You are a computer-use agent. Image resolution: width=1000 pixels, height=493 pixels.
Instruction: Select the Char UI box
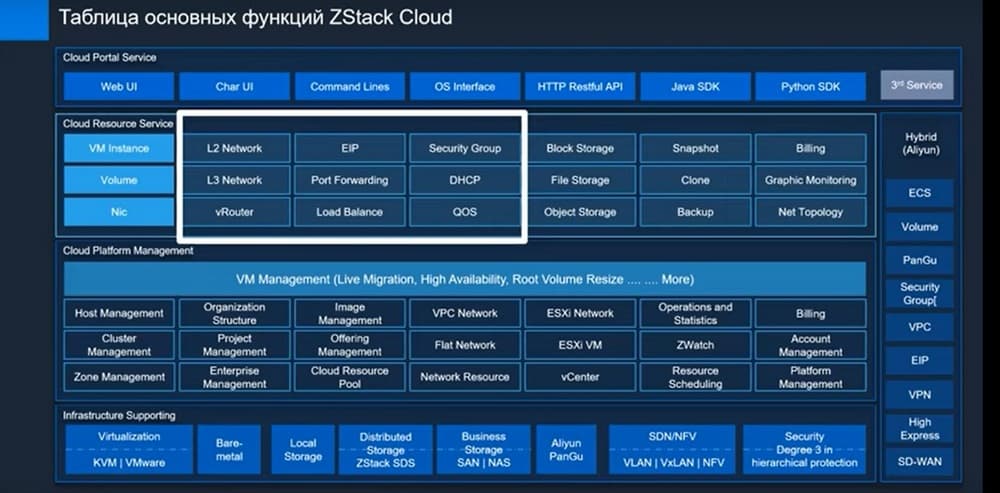pos(234,86)
